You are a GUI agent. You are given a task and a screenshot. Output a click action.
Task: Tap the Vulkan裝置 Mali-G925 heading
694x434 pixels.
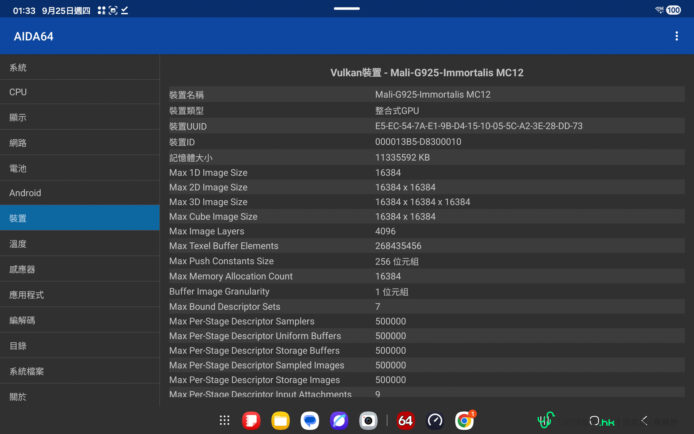click(x=427, y=73)
